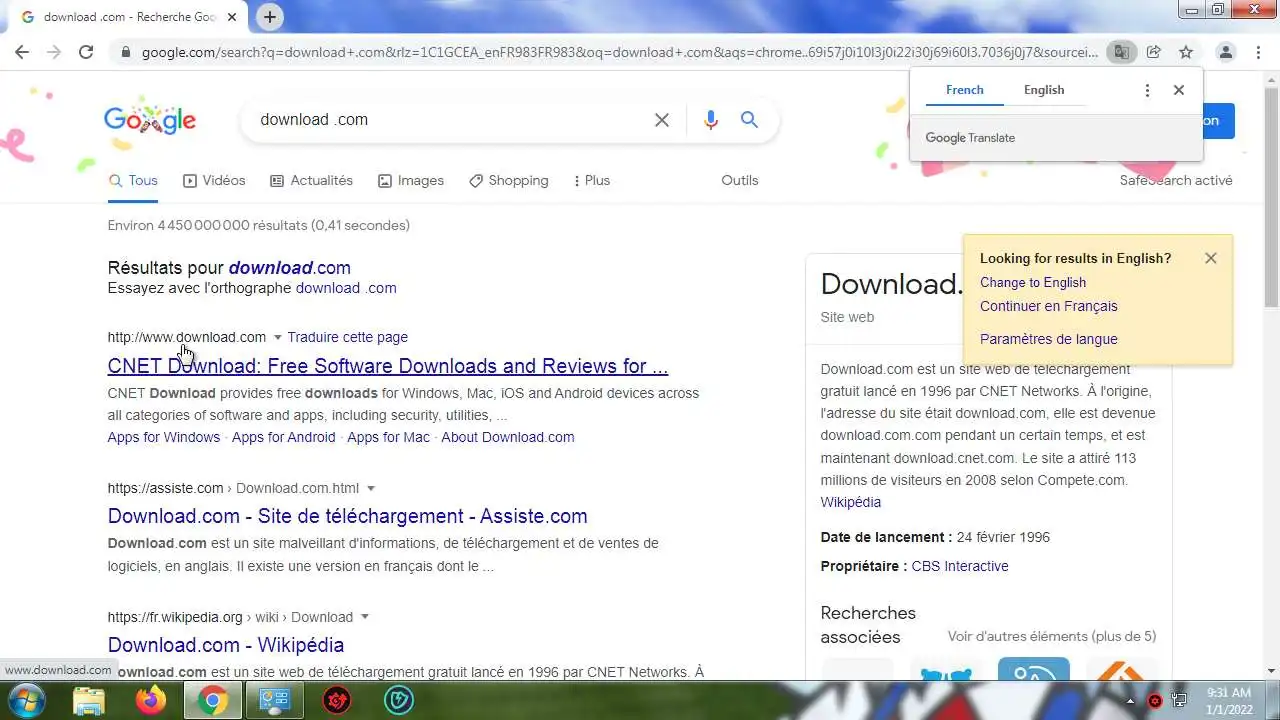
Task: Switch to the Vidéos results tab
Action: pyautogui.click(x=214, y=181)
